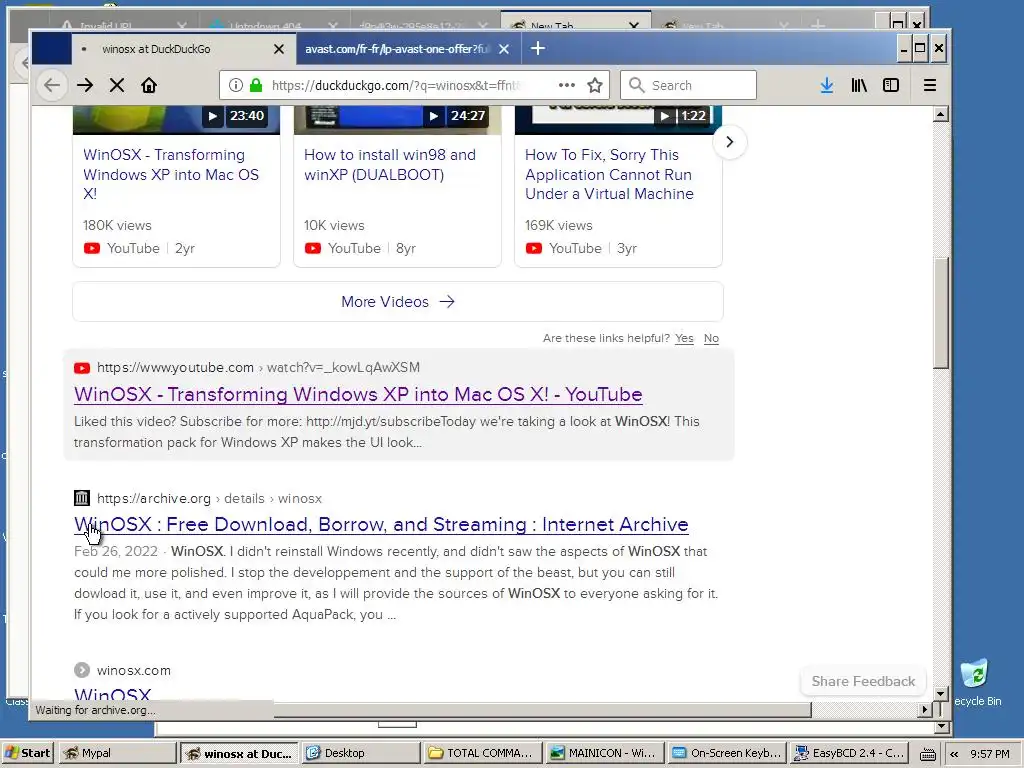Image resolution: width=1024 pixels, height=768 pixels.
Task: Open WinOSX Transforming Windows XP YouTube result
Action: 358,394
